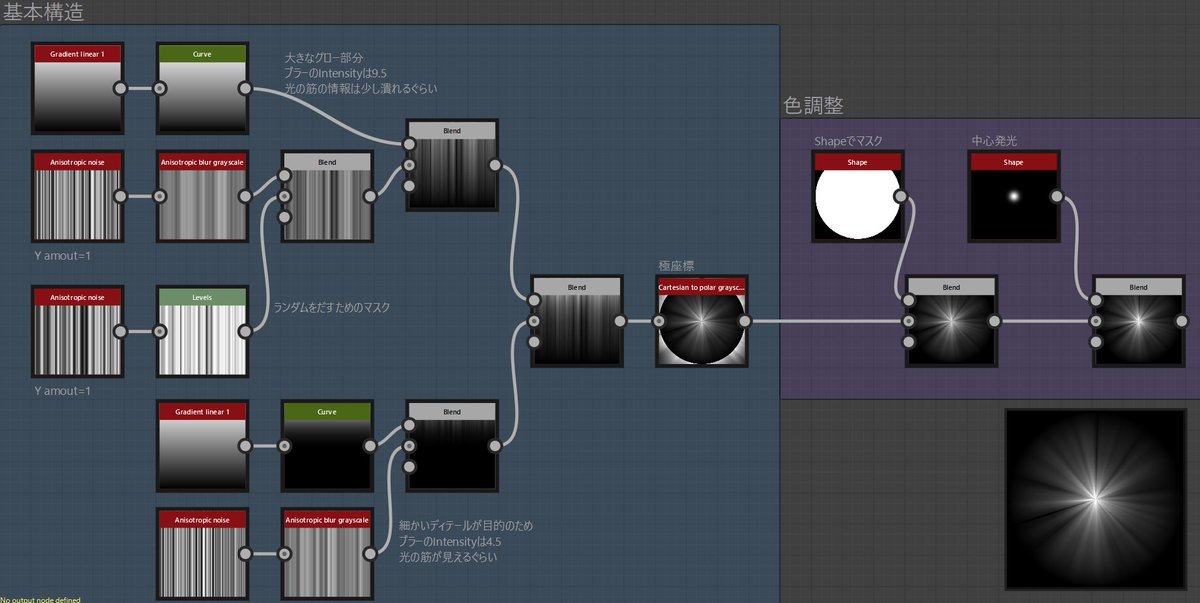This screenshot has height=603, width=1200.
Task: Select the Gradient linear 1 node beside green-header Curve showing gray gradient
Action: point(78,88)
